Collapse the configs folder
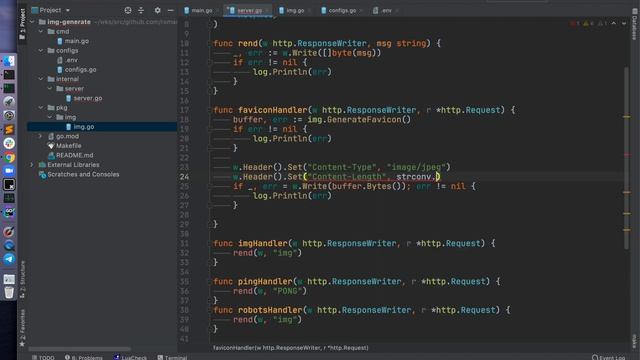Viewport: 640px width, 360px height. [41, 51]
